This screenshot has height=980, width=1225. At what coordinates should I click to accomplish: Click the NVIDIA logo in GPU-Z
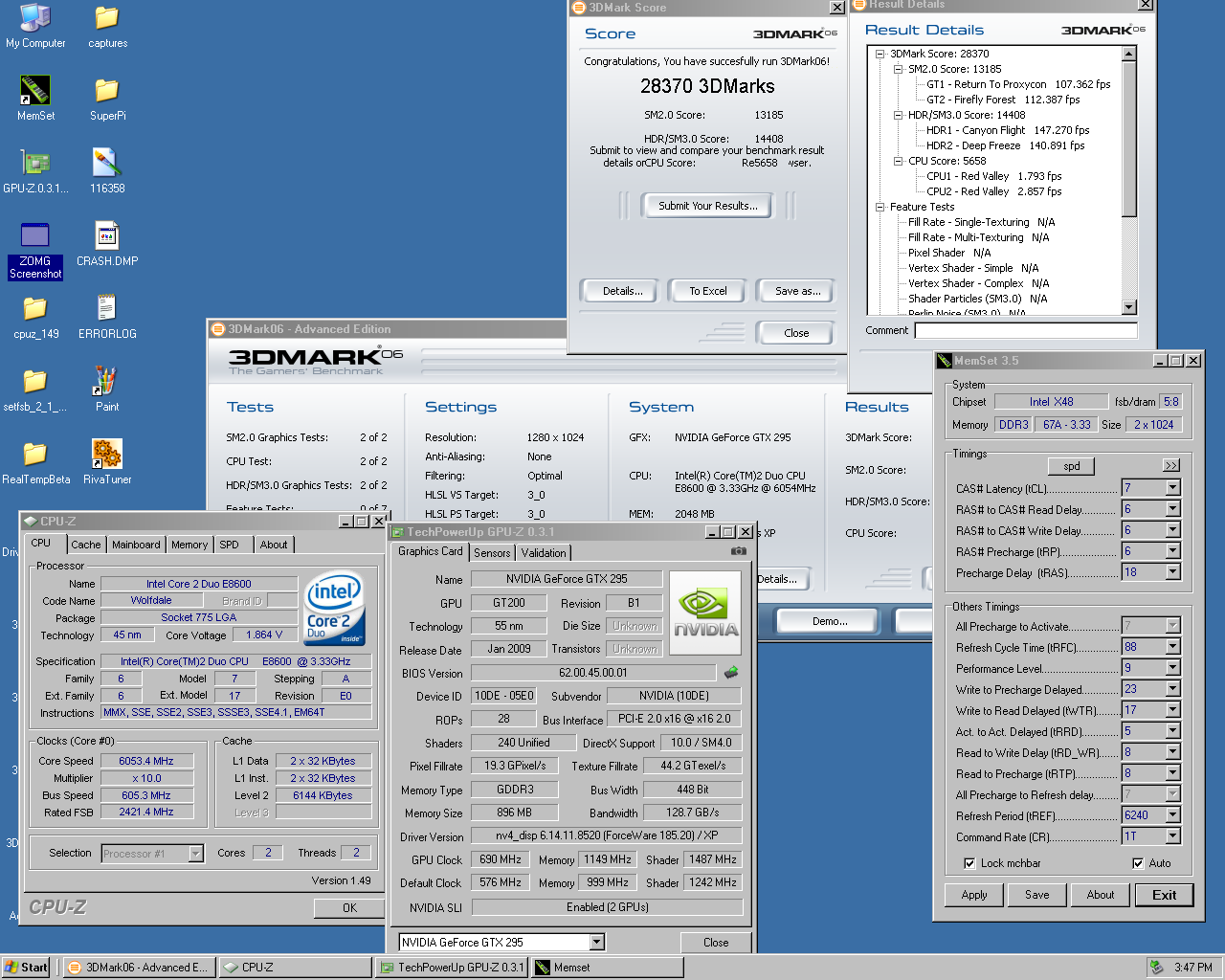[706, 613]
